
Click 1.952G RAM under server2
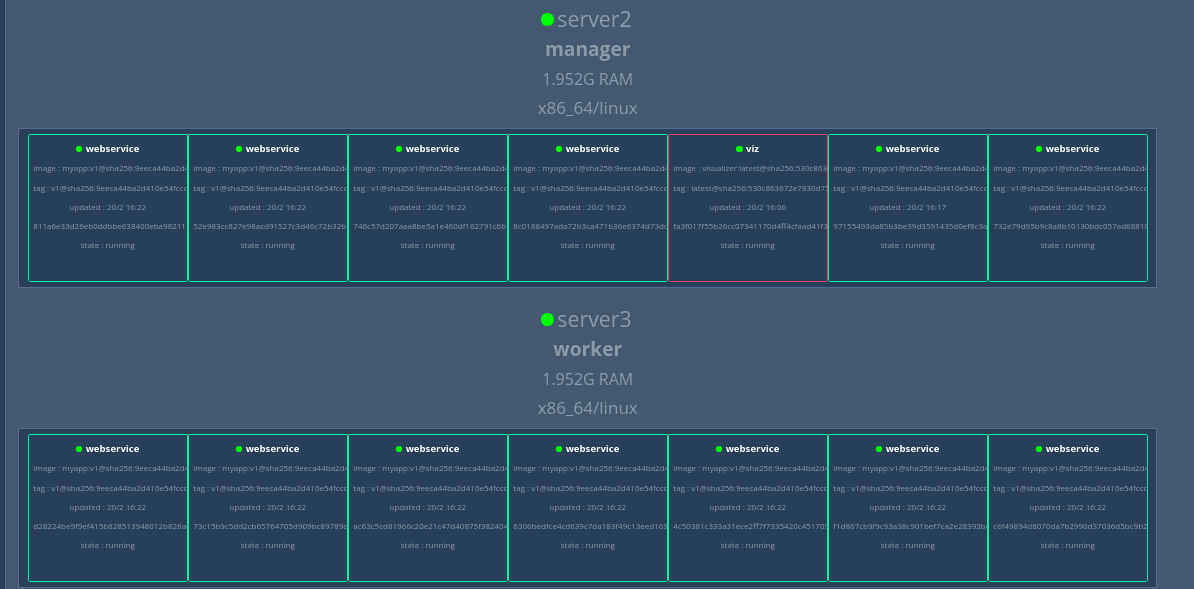pyautogui.click(x=587, y=79)
